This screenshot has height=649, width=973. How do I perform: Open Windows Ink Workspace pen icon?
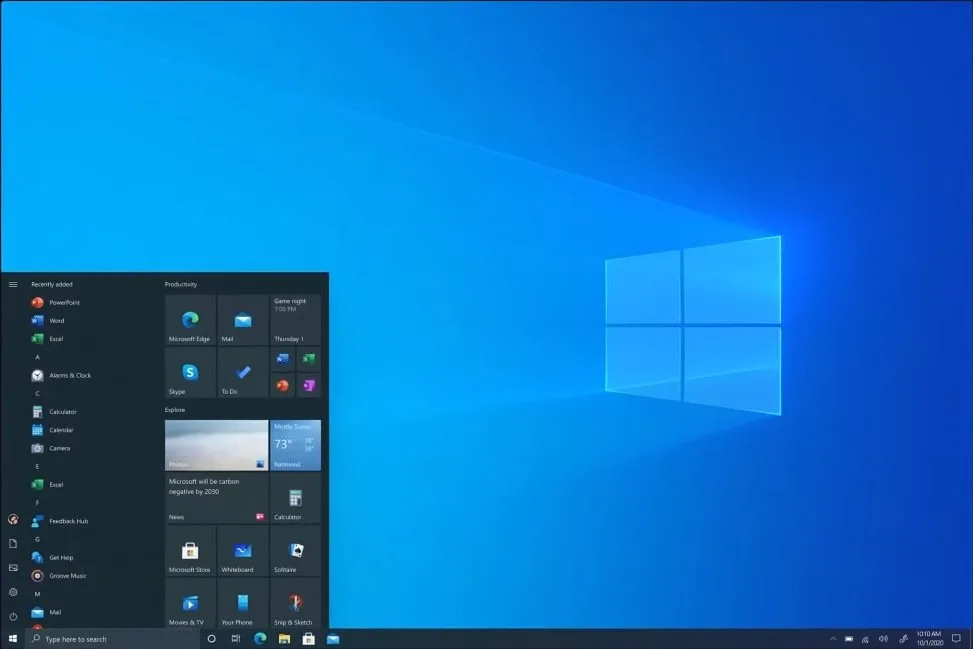click(904, 639)
